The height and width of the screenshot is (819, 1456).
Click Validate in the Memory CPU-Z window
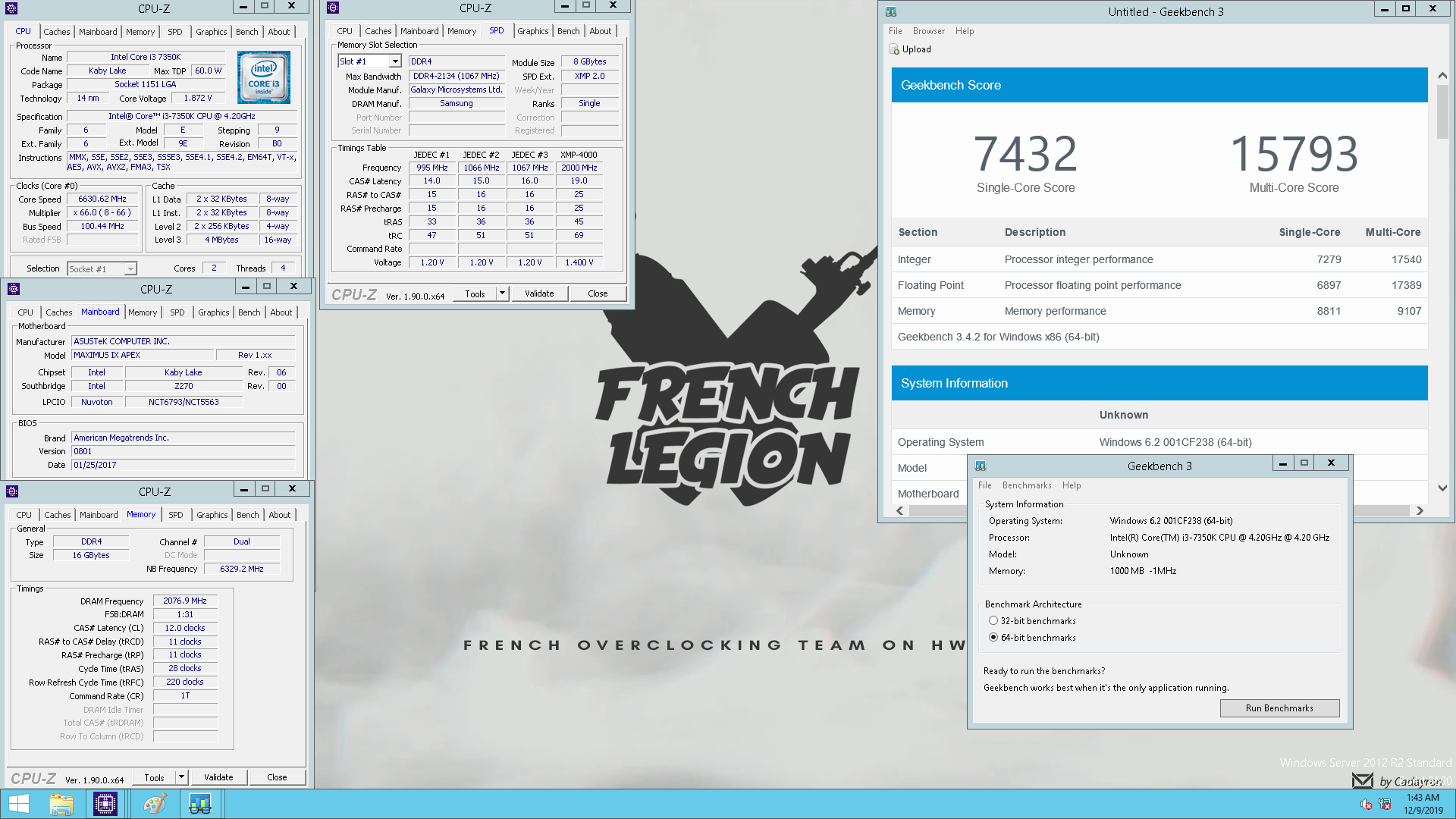(218, 777)
